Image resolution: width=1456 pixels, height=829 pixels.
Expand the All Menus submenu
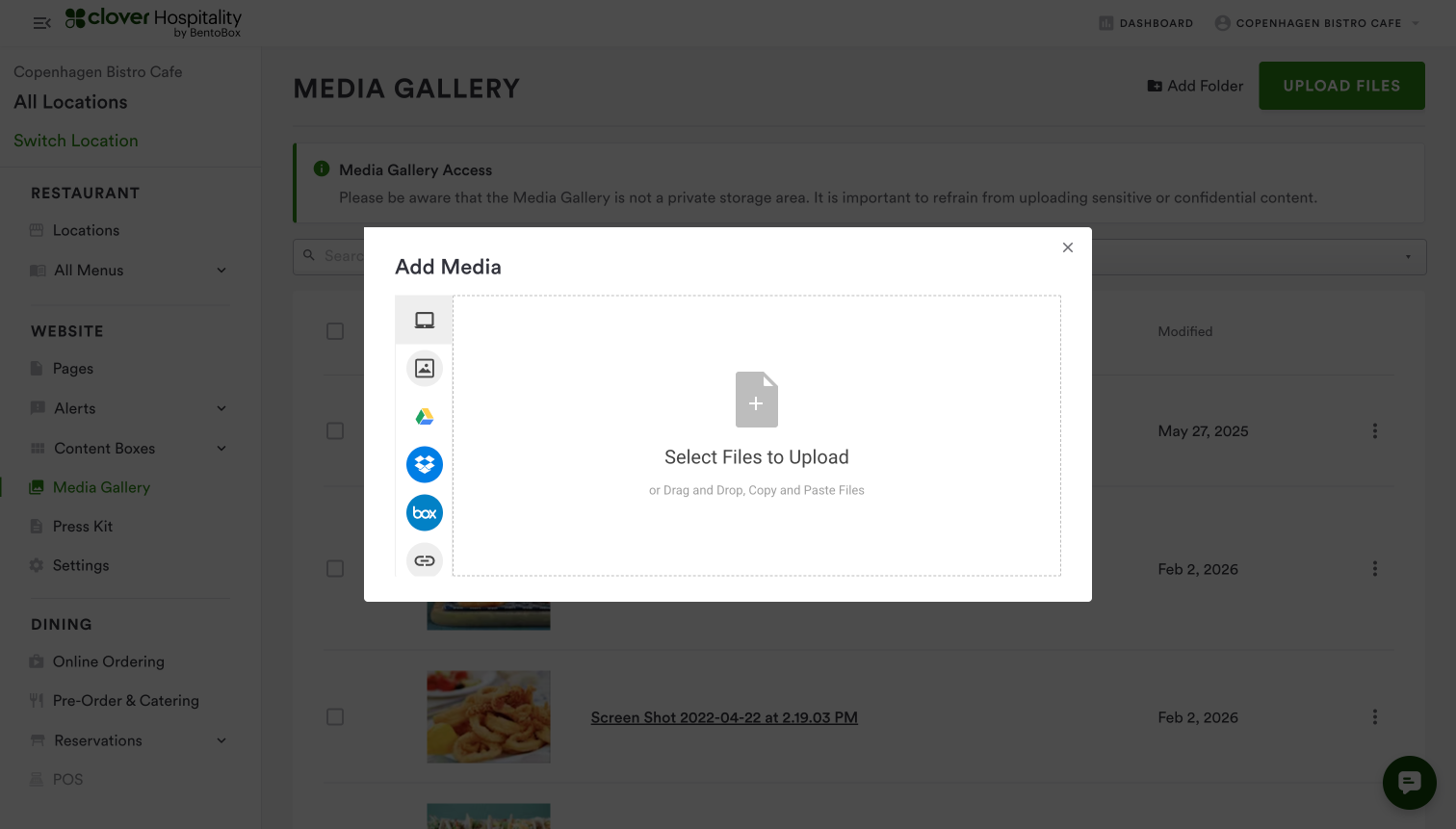tap(221, 271)
